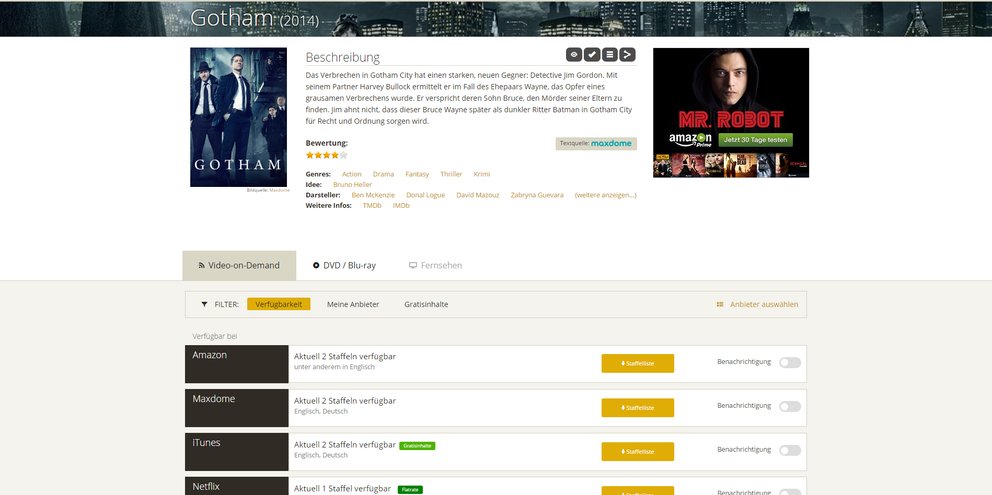
Task: Click the green Flatrate badge in Netflix row
Action: coord(410,489)
